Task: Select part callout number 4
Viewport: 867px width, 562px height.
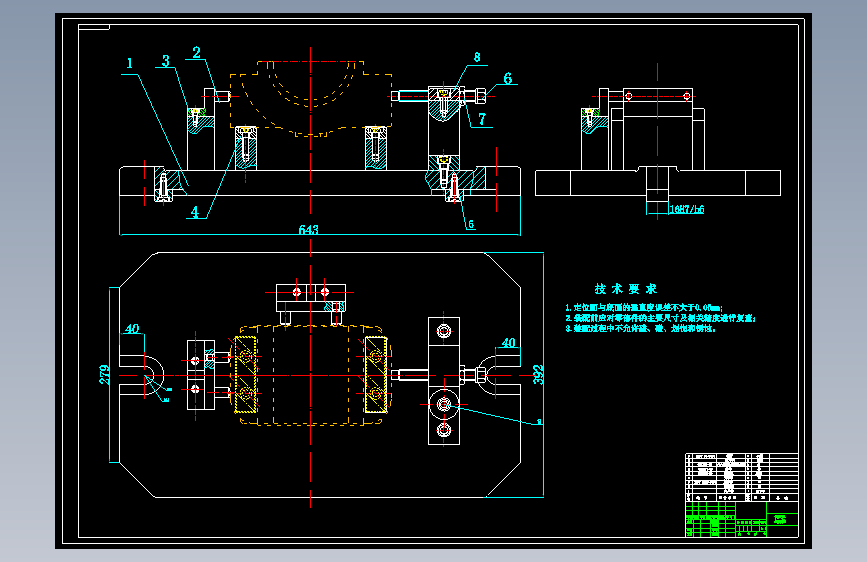Action: pyautogui.click(x=195, y=212)
